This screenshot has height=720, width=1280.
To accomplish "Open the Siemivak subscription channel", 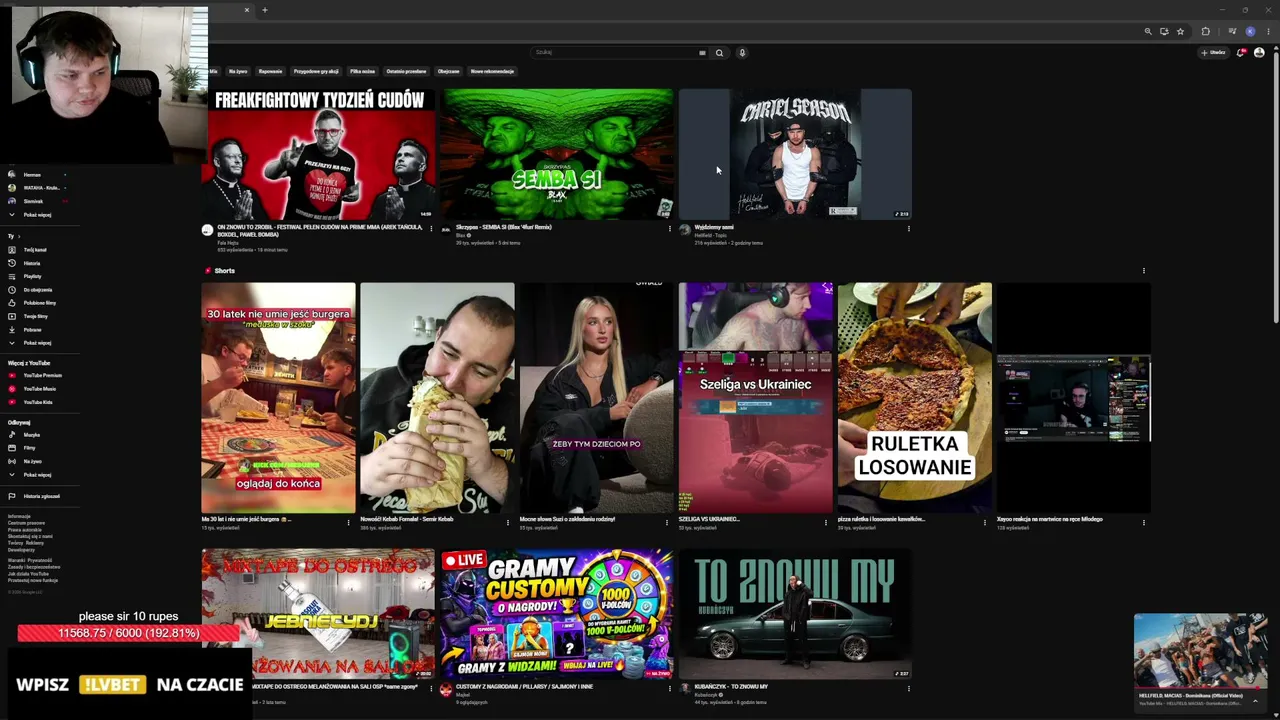I will point(33,201).
